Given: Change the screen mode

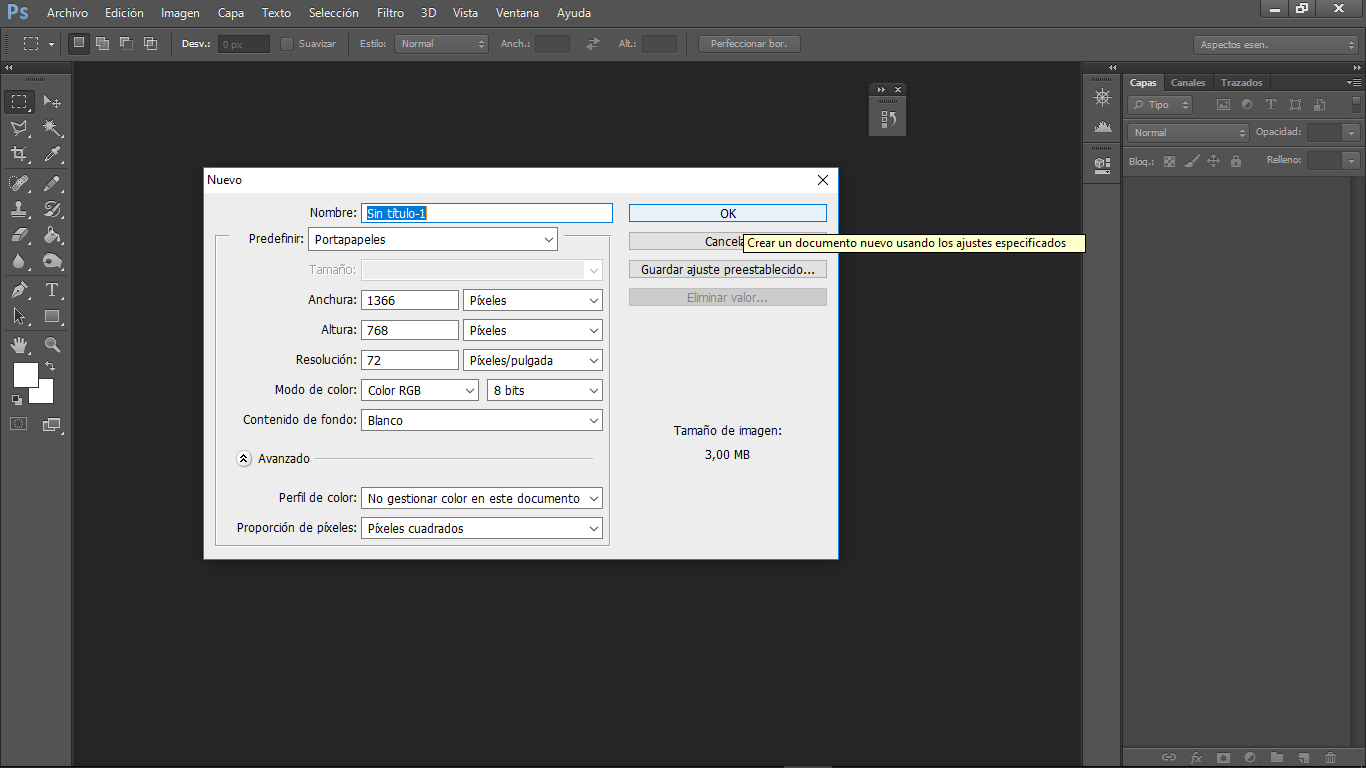Looking at the screenshot, I should click(52, 424).
